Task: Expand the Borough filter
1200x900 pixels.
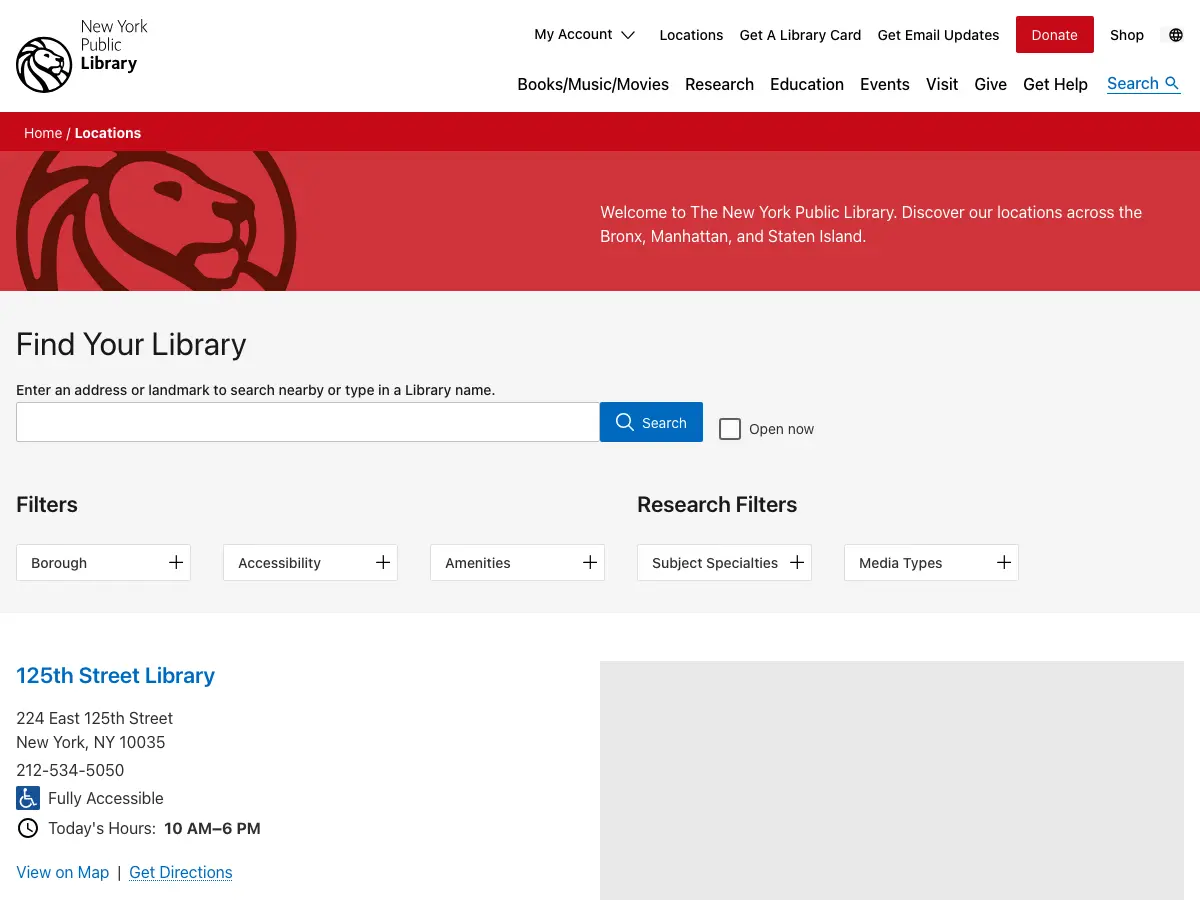Action: pos(104,563)
